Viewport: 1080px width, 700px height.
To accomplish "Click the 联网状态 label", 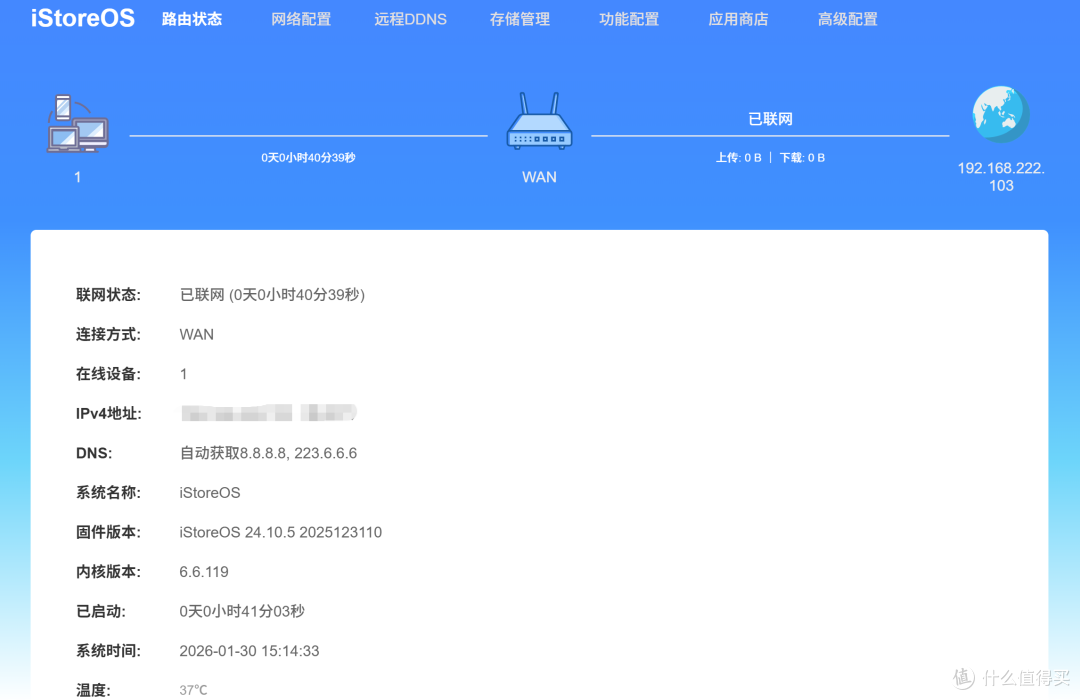I will (108, 295).
